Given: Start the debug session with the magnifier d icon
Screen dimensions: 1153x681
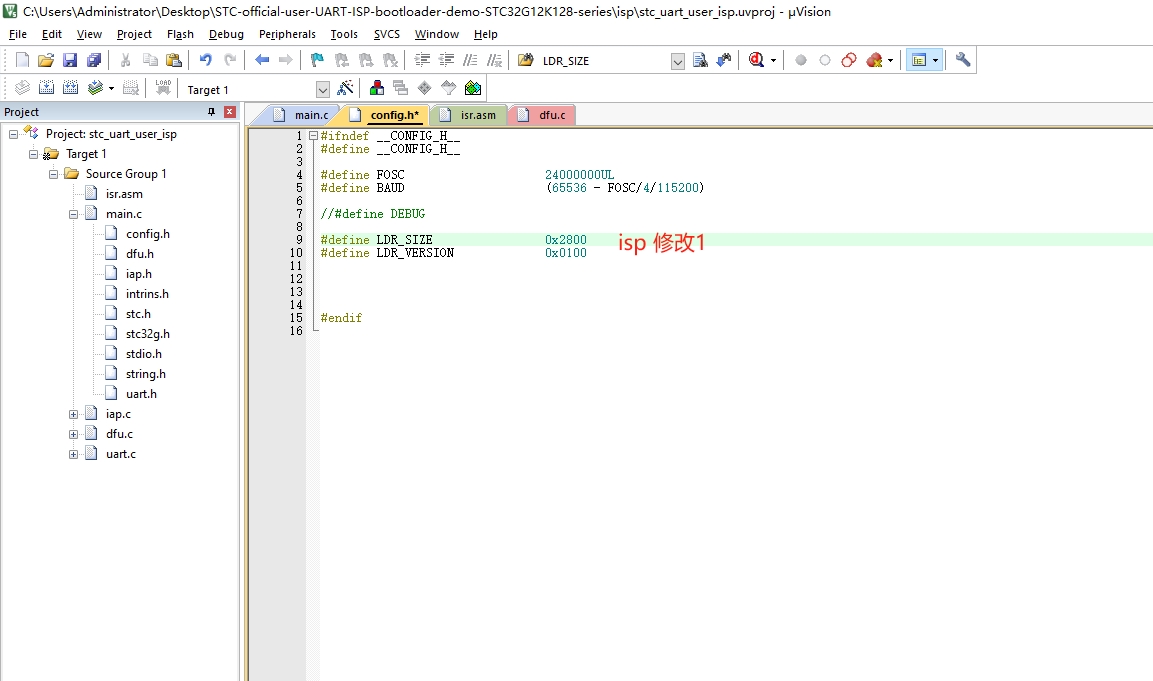Looking at the screenshot, I should (757, 60).
